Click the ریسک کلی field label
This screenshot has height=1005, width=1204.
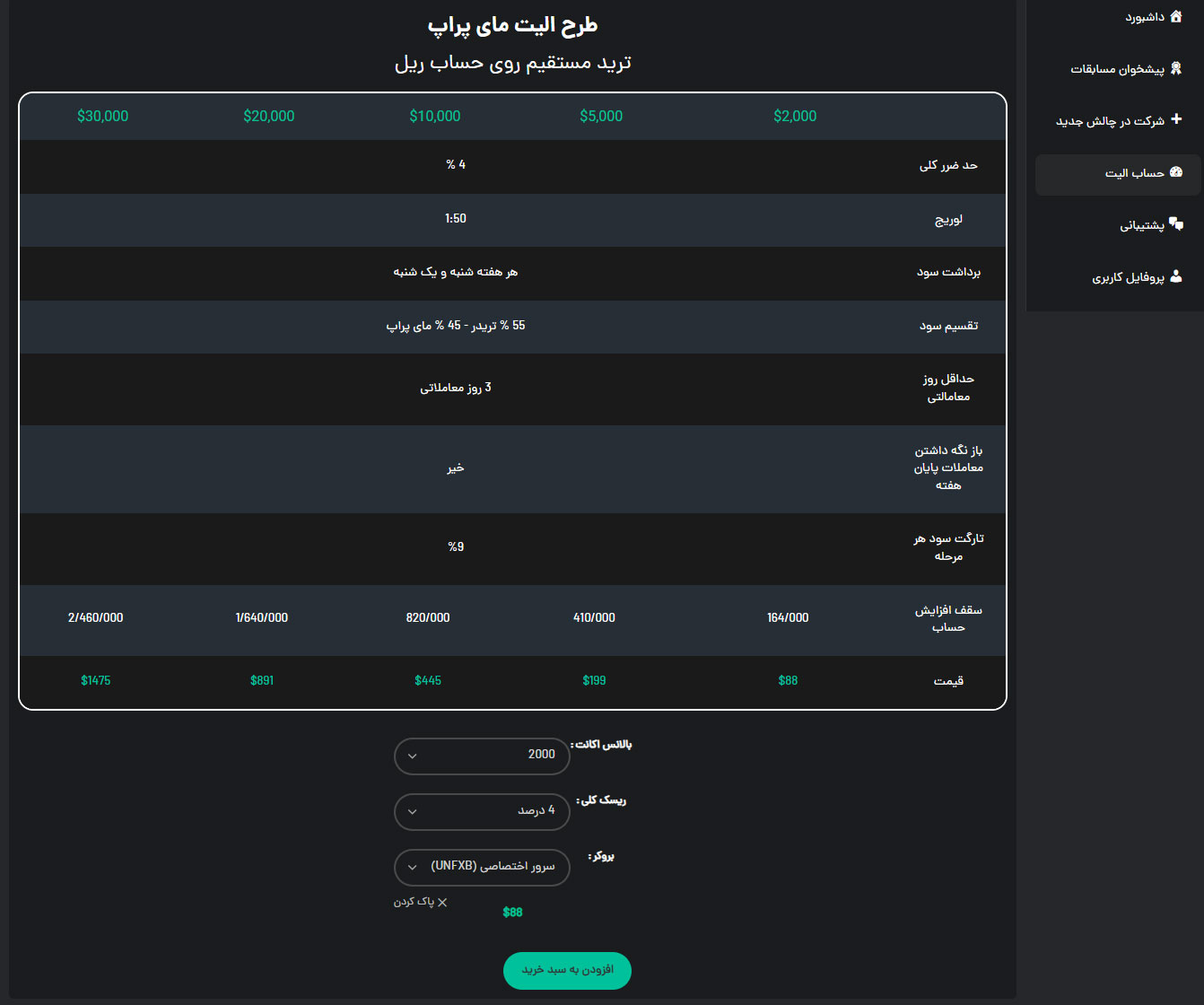pyautogui.click(x=601, y=800)
